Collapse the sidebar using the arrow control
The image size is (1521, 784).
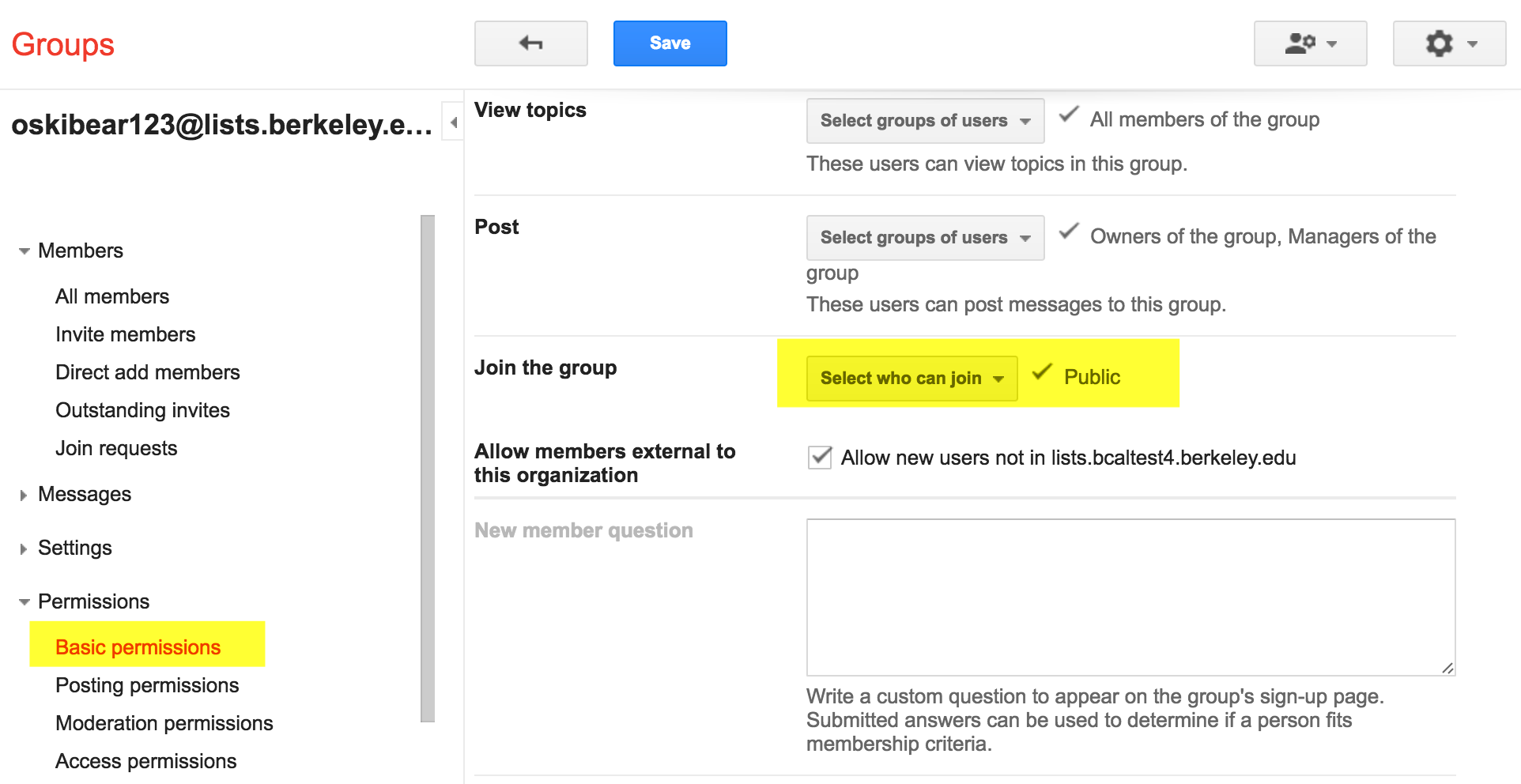click(x=452, y=122)
